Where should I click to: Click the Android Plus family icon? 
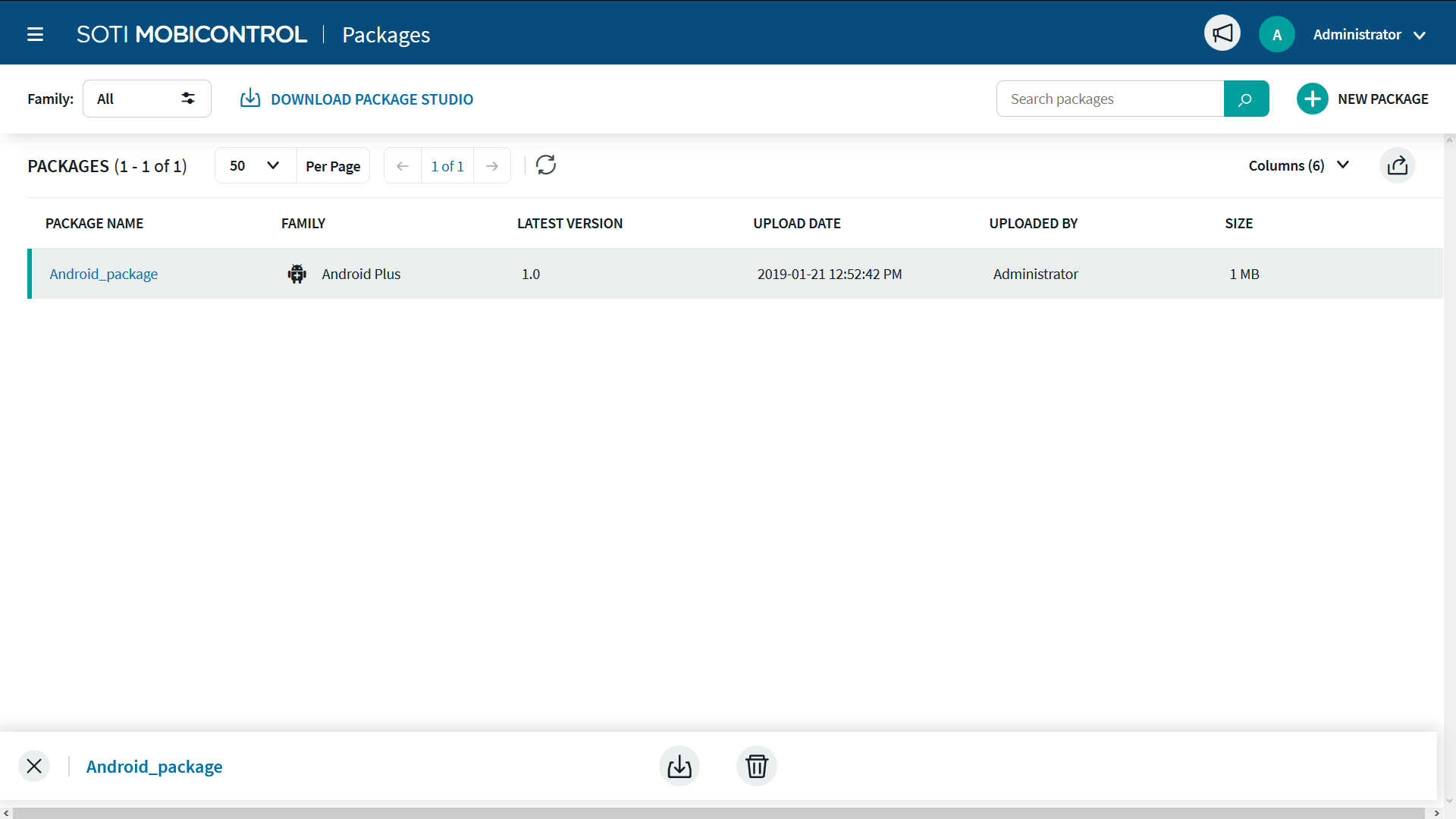[x=297, y=274]
